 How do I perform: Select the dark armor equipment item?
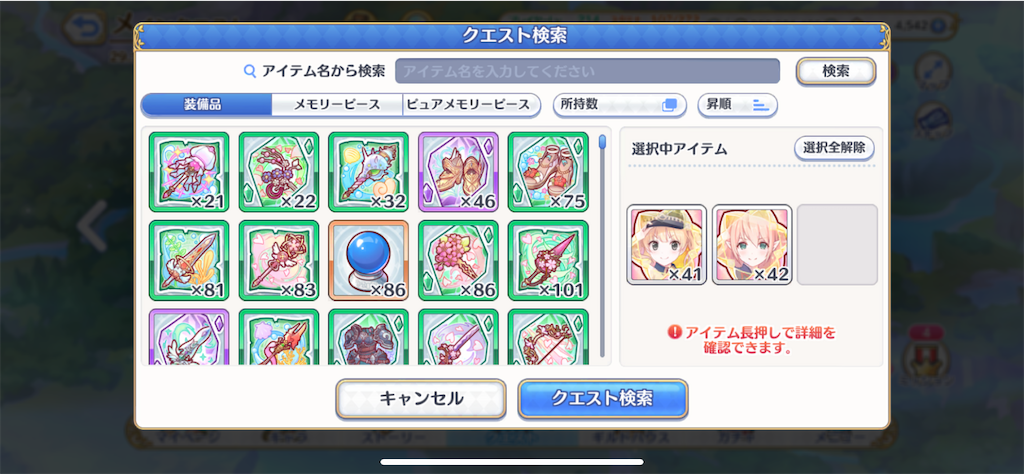click(x=368, y=337)
